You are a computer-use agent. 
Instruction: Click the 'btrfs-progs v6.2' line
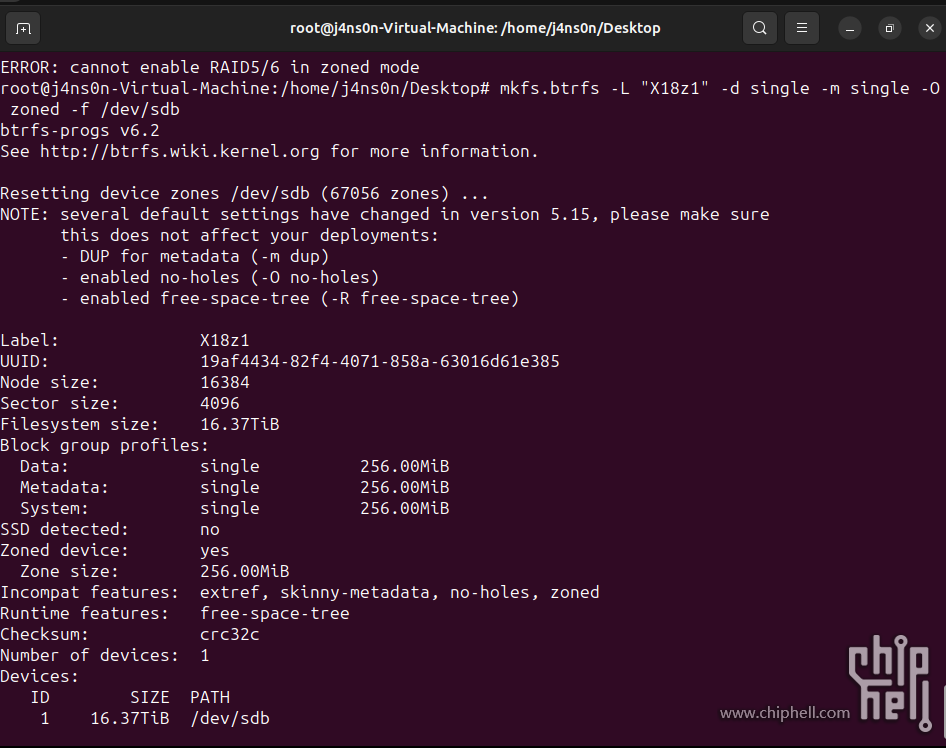coord(80,130)
